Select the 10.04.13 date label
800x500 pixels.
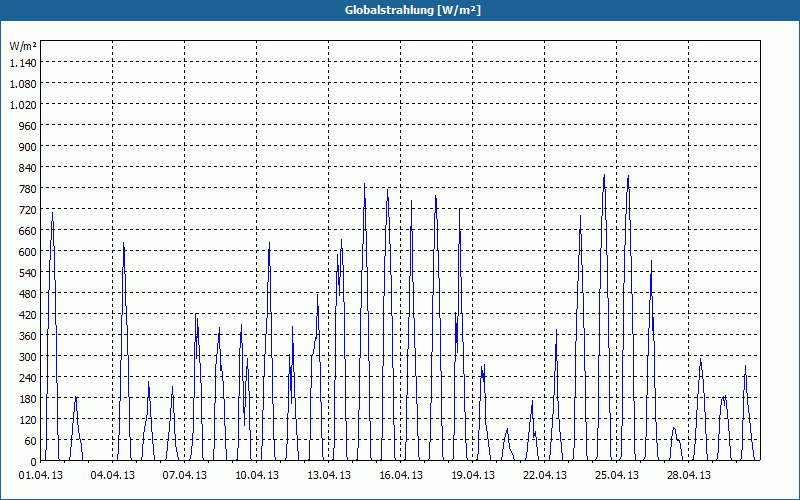coord(257,476)
